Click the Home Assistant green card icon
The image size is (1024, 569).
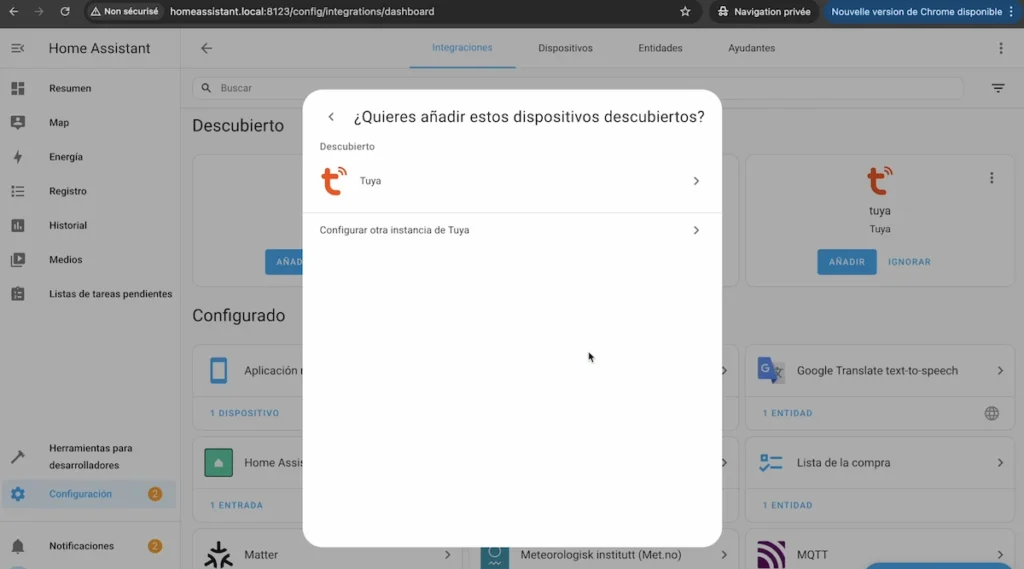(218, 463)
